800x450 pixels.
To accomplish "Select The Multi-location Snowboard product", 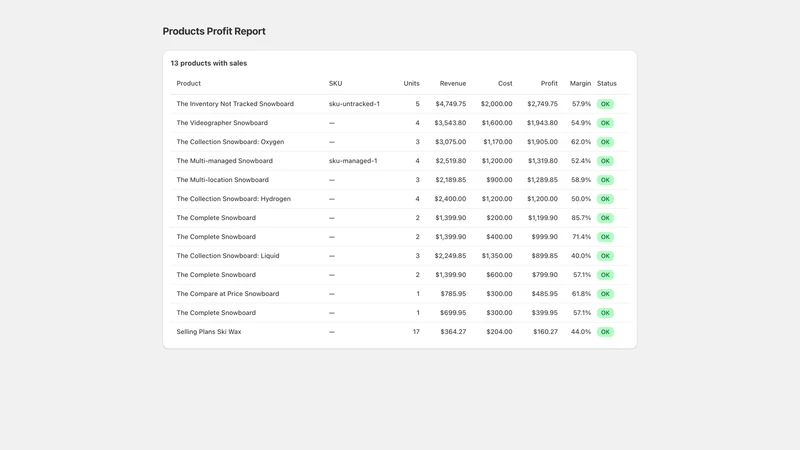I will pyautogui.click(x=222, y=180).
